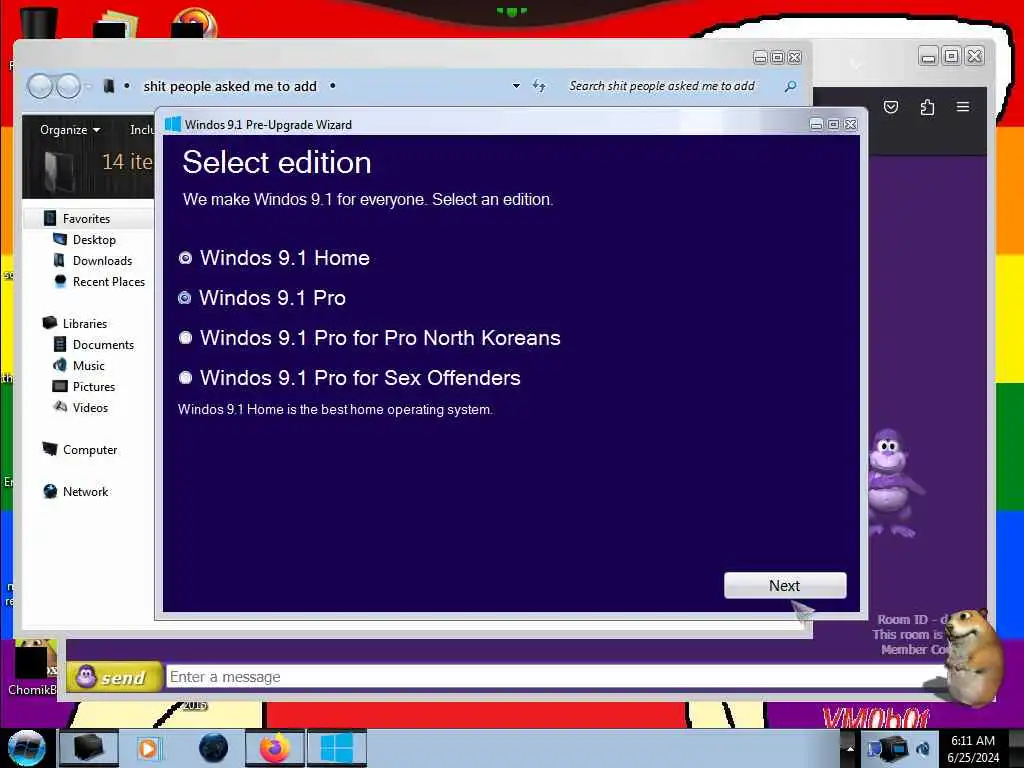
Task: Click the magnifier search icon in Explorer
Action: (x=790, y=86)
